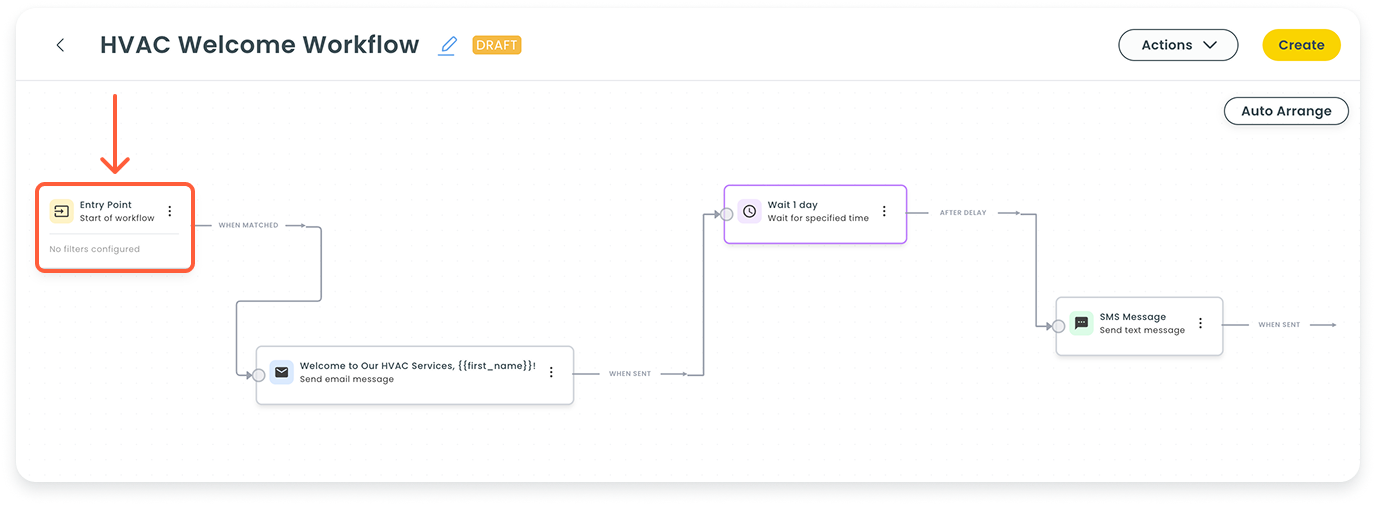
Task: Click the SMS node input connector circle
Action: pos(1058,325)
